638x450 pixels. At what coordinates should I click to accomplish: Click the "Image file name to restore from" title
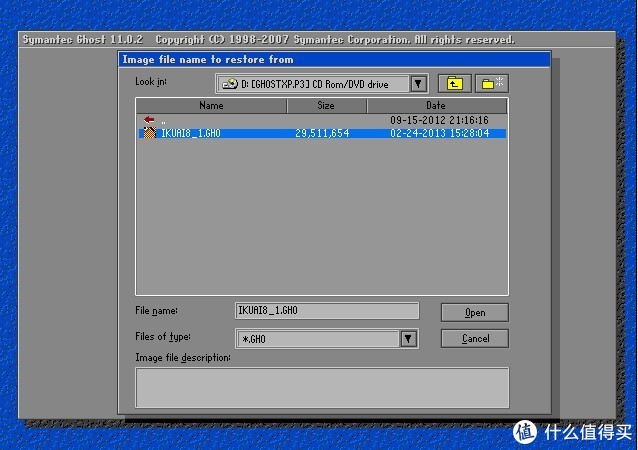tap(208, 59)
